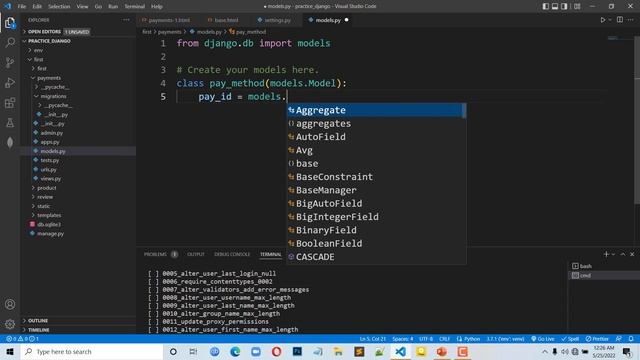640x360 pixels.
Task: Create a new terminal with the plus icon
Action: tap(606, 254)
